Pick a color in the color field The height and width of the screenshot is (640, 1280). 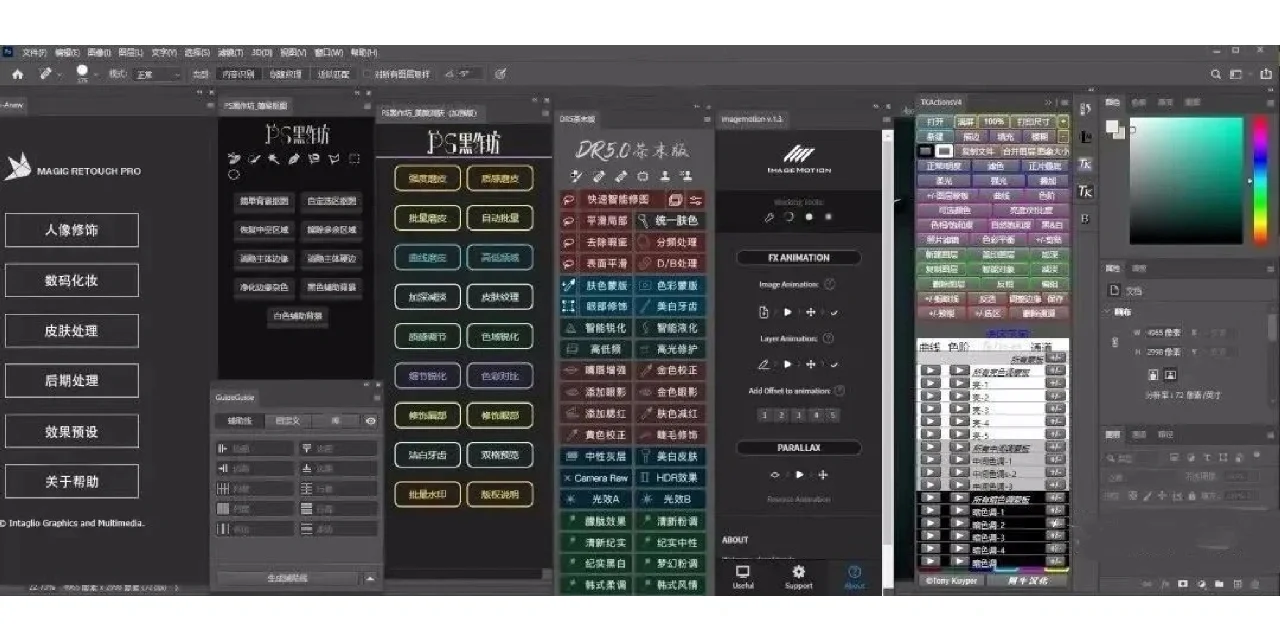[1186, 180]
